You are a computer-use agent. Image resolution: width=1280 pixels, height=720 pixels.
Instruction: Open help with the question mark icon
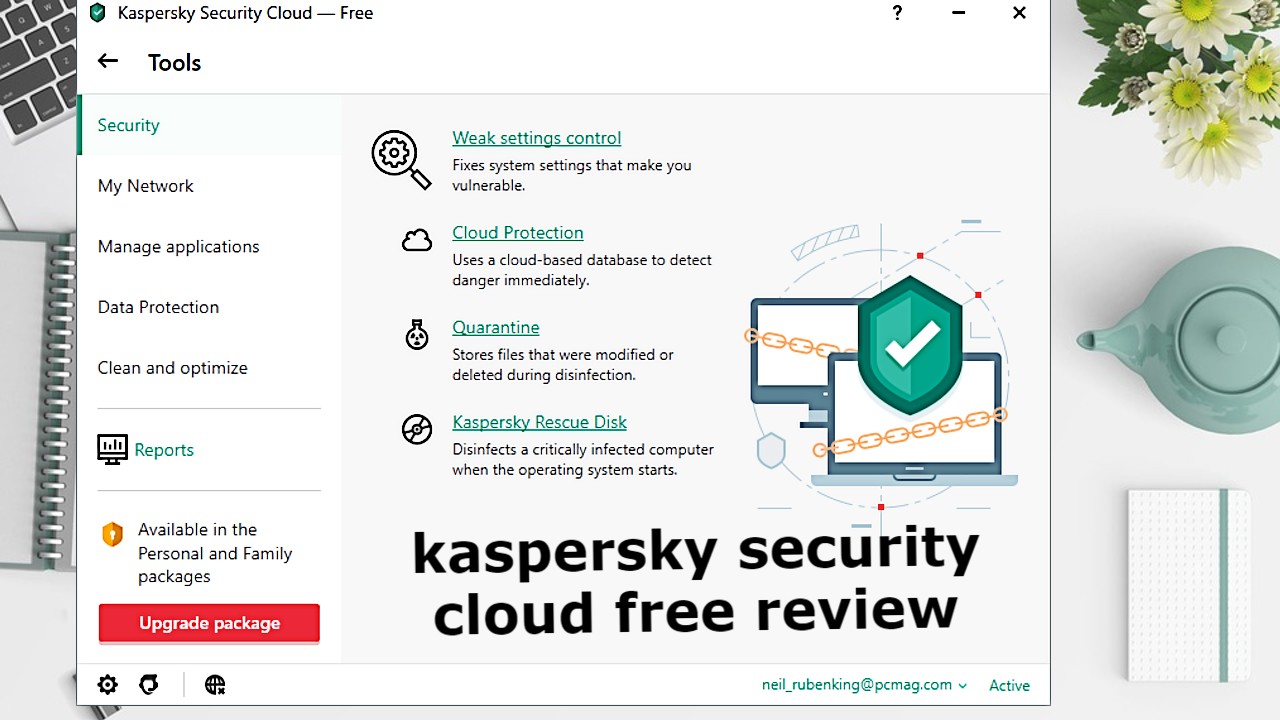click(897, 13)
